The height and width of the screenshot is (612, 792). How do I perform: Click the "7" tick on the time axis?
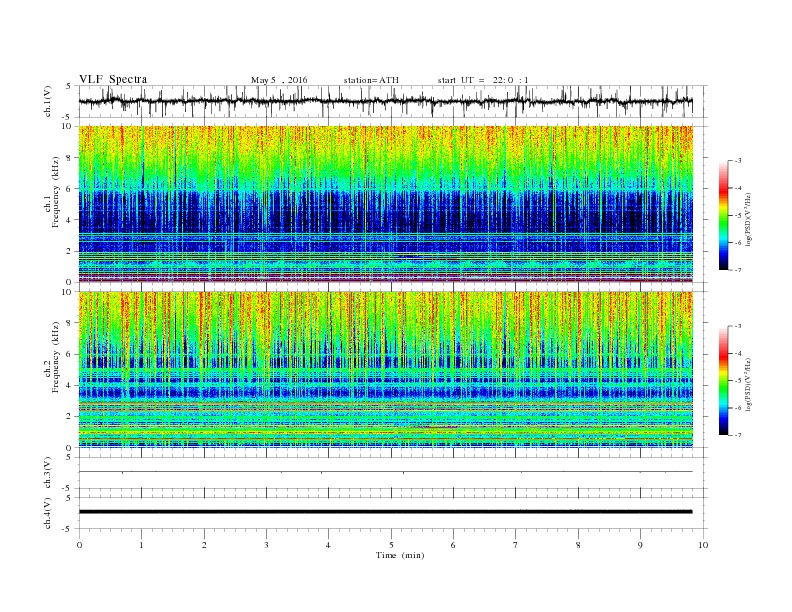(x=516, y=545)
